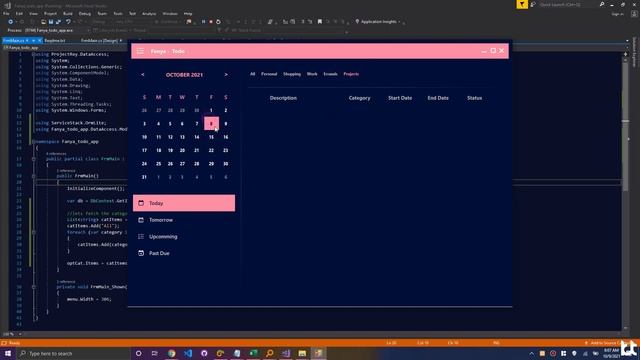Open the Windows Start menu
This screenshot has width=640, height=360.
[8, 353]
